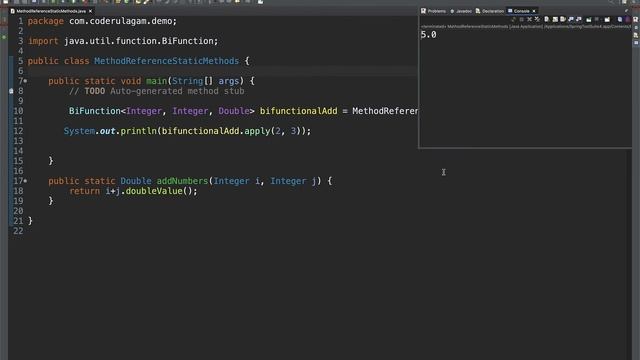Click "main" method name on line 7

[x=156, y=81]
